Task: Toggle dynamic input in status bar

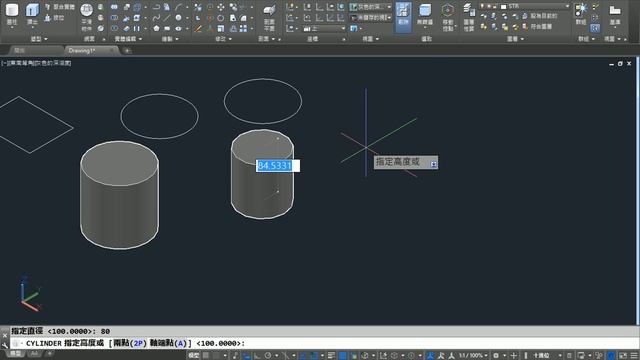Action: point(247,356)
